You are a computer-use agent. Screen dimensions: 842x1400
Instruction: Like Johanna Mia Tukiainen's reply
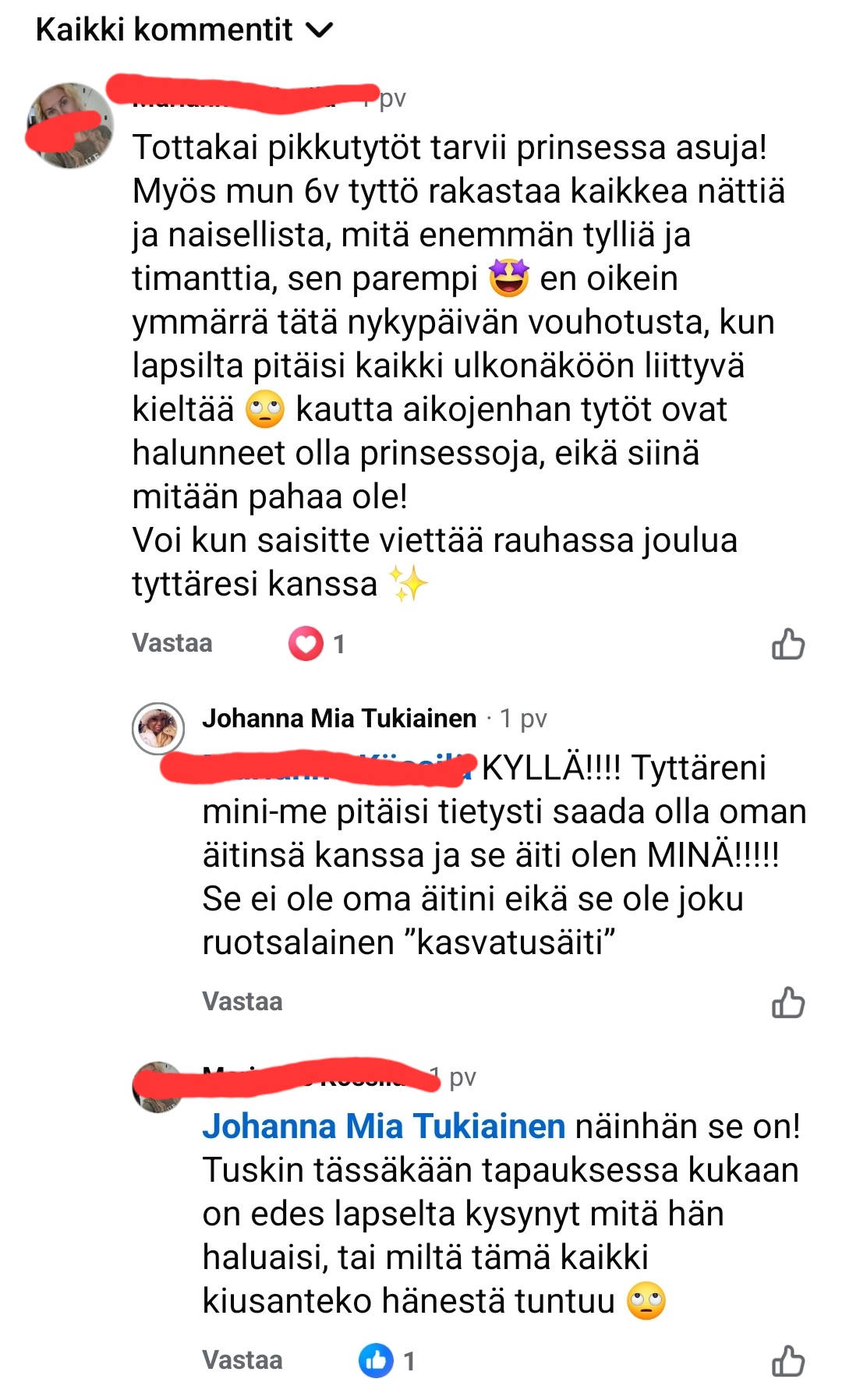(787, 1002)
